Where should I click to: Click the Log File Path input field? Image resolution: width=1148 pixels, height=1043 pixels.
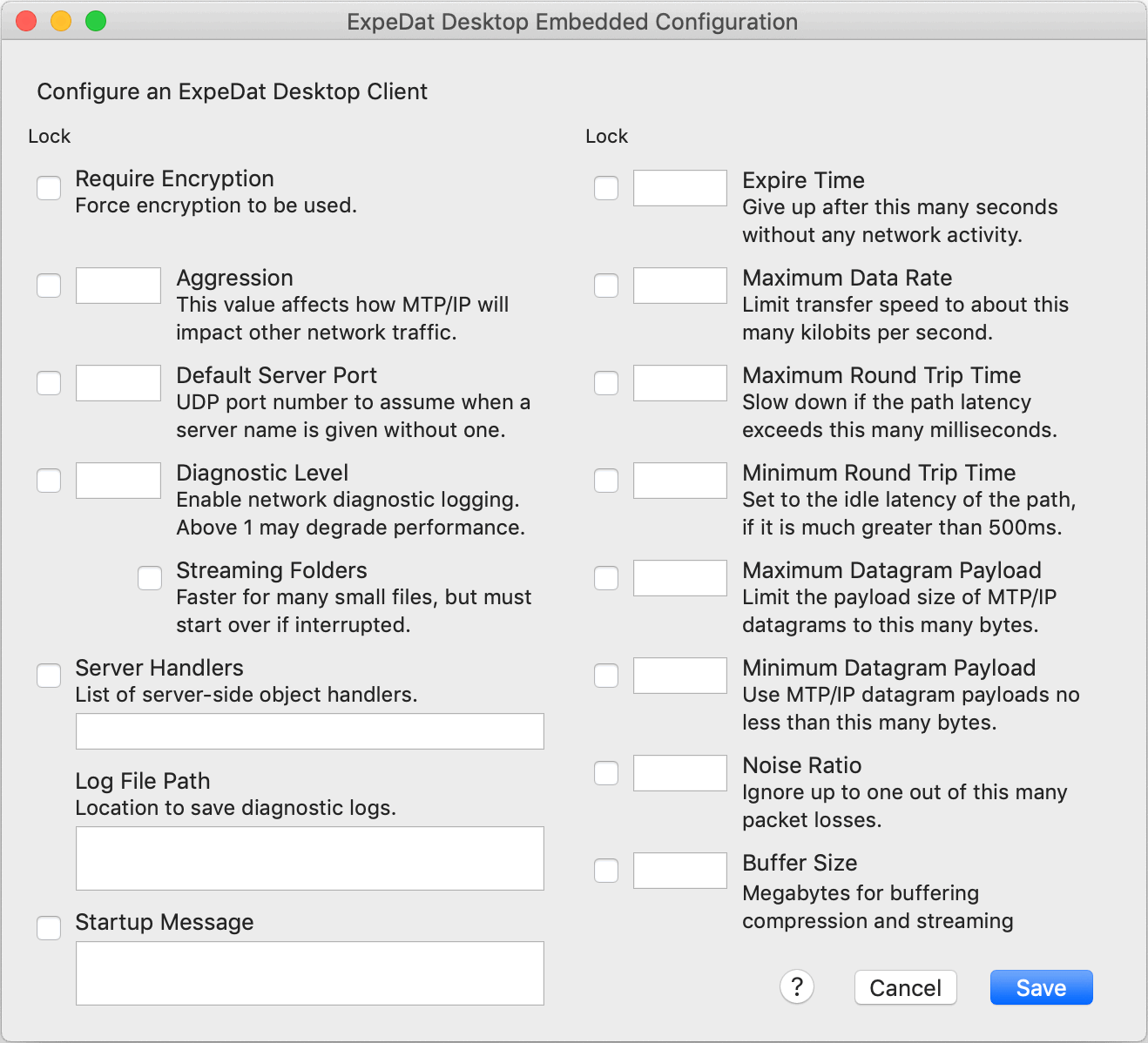(309, 858)
